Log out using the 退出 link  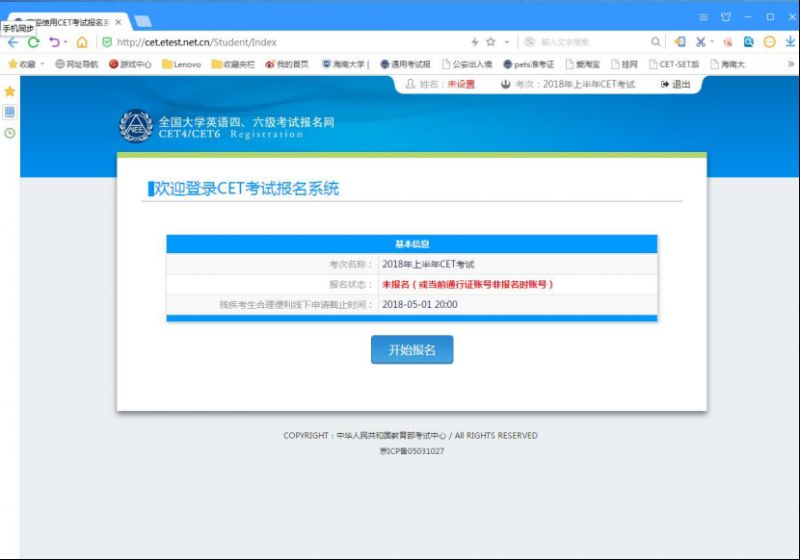point(676,84)
